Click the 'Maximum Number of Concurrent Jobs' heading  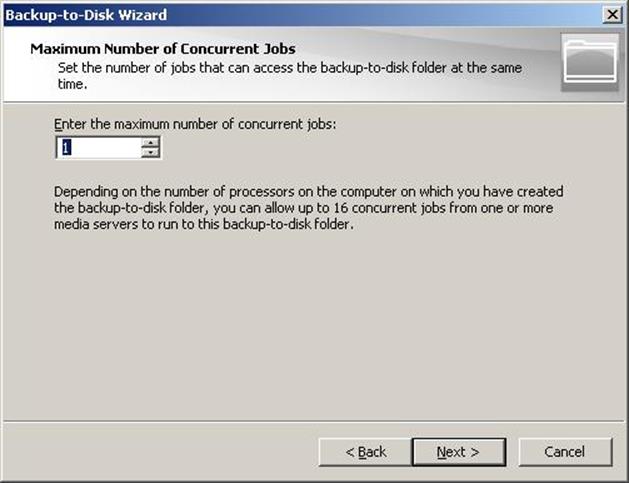click(163, 49)
